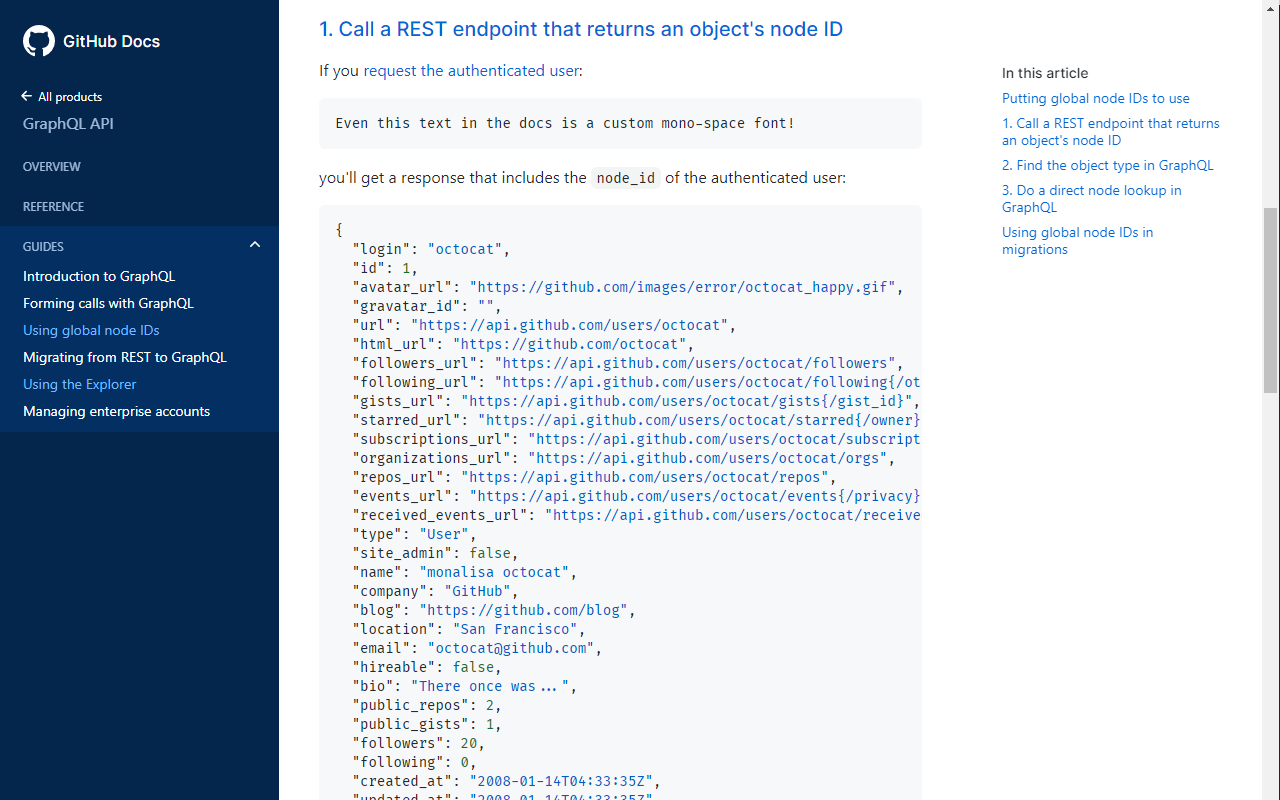Jump to Find the object type in GraphQL
The image size is (1280, 800).
[1108, 165]
